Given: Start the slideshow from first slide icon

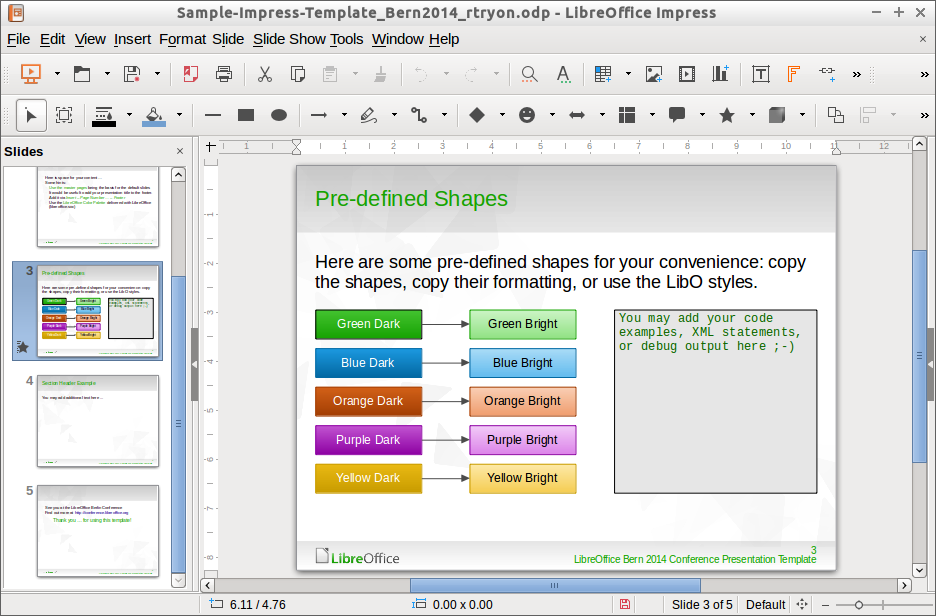Looking at the screenshot, I should coord(30,74).
